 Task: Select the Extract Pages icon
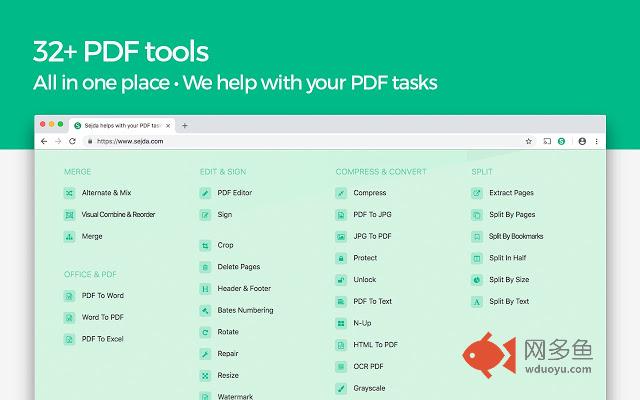click(477, 192)
